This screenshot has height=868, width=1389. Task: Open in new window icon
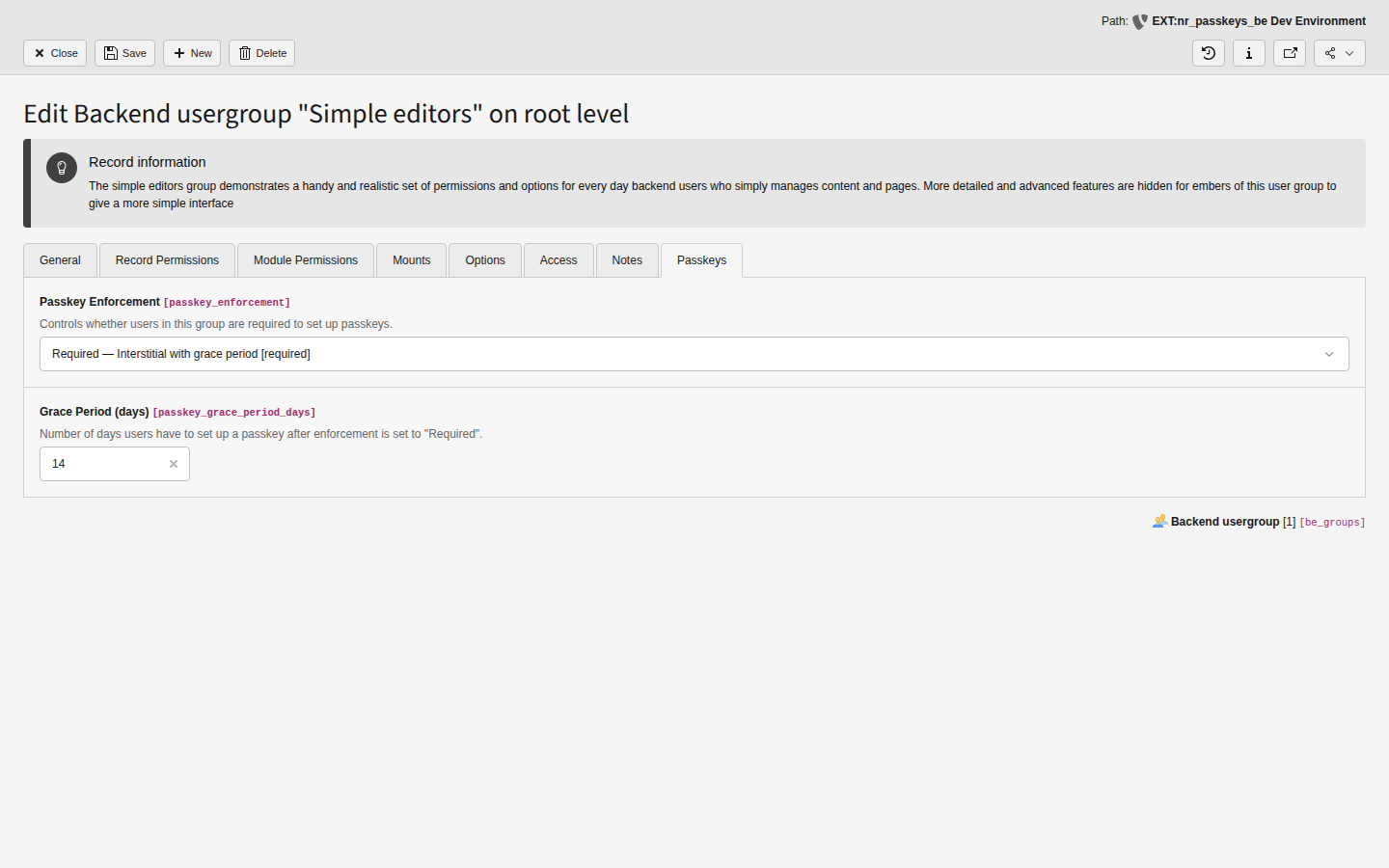coord(1290,53)
